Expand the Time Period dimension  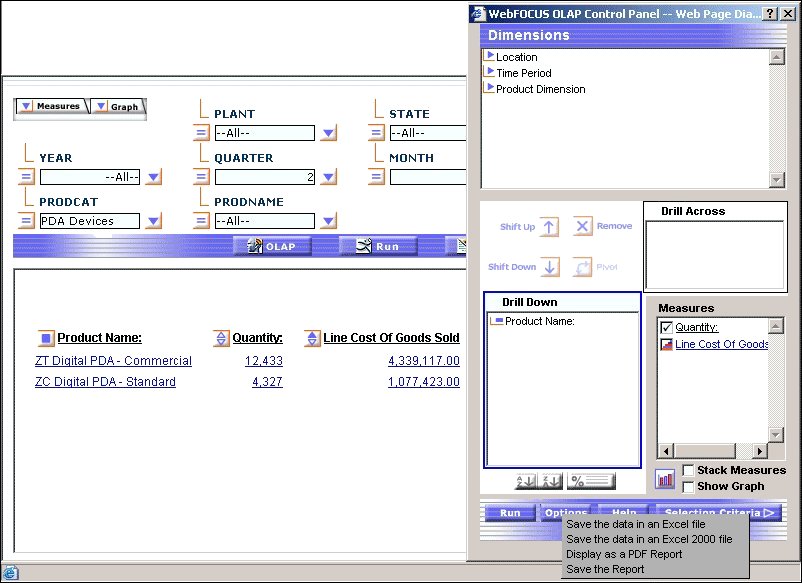(489, 72)
